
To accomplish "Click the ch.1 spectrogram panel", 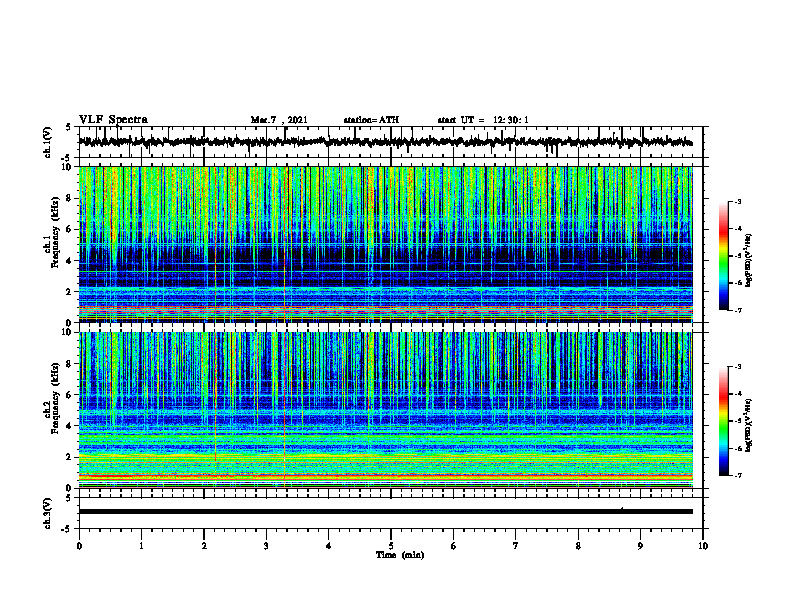I will (386, 244).
